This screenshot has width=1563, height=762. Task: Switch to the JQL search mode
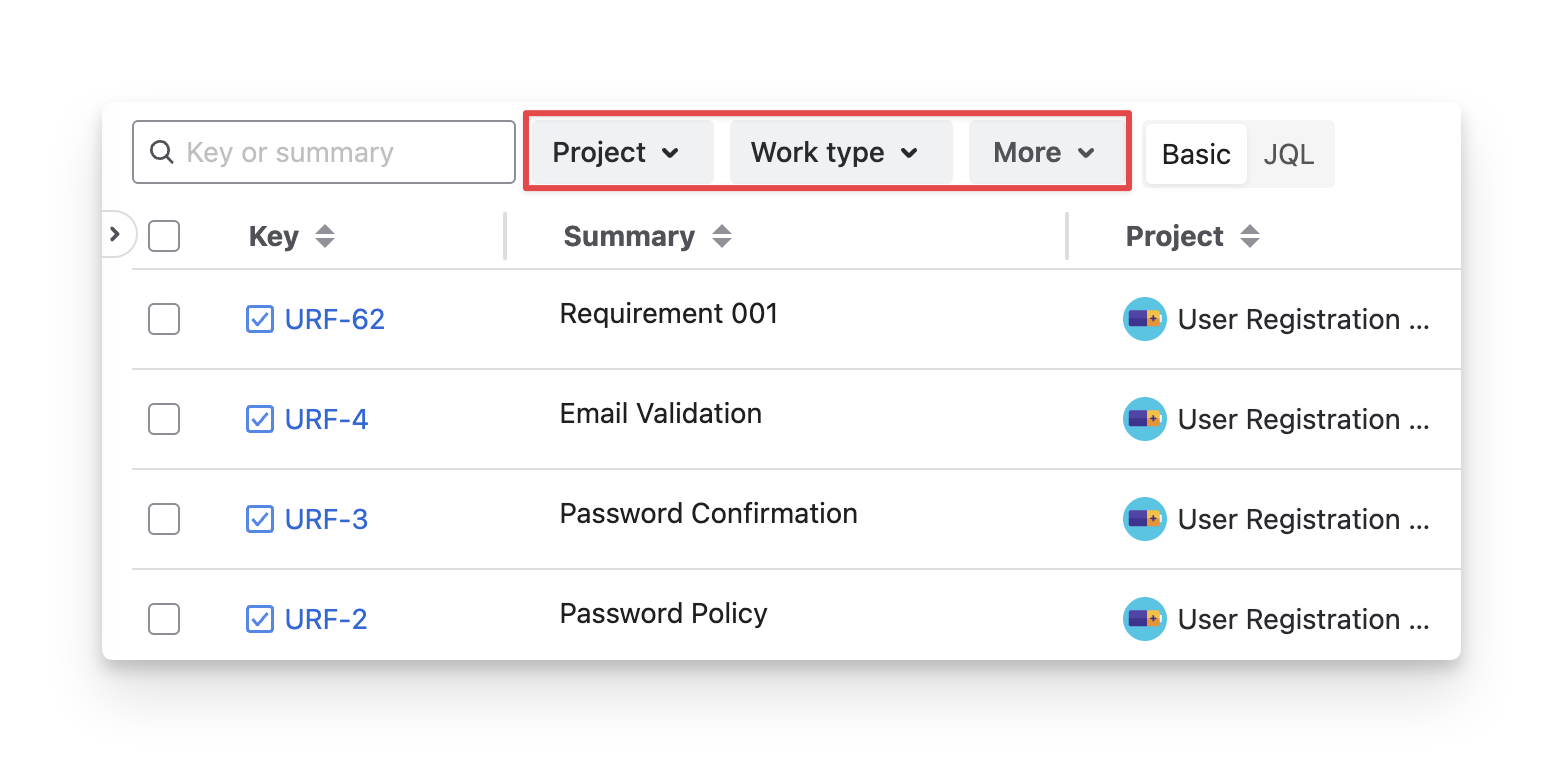(1288, 155)
